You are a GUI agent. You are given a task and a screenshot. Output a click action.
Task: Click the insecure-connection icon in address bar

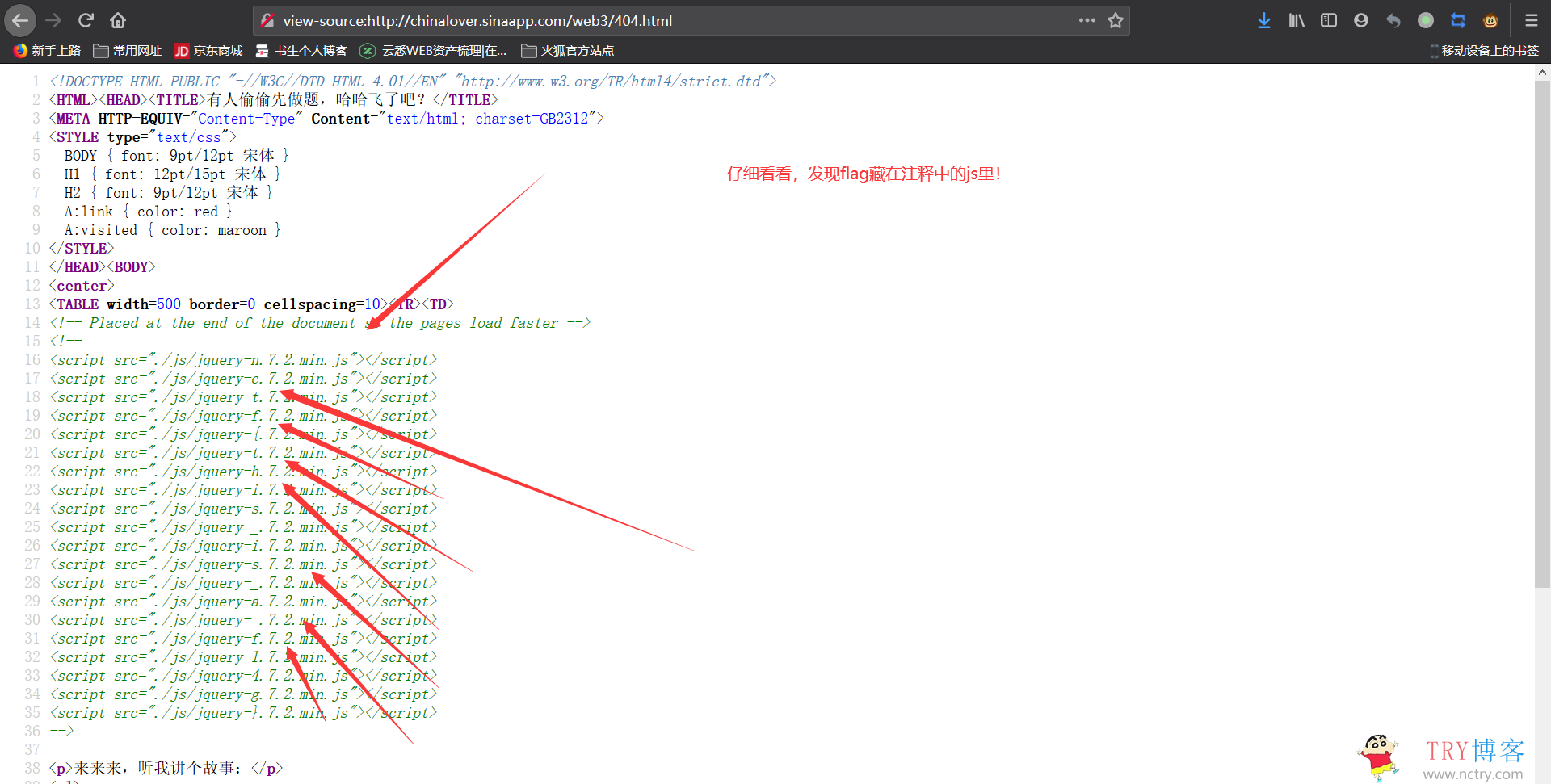click(267, 20)
